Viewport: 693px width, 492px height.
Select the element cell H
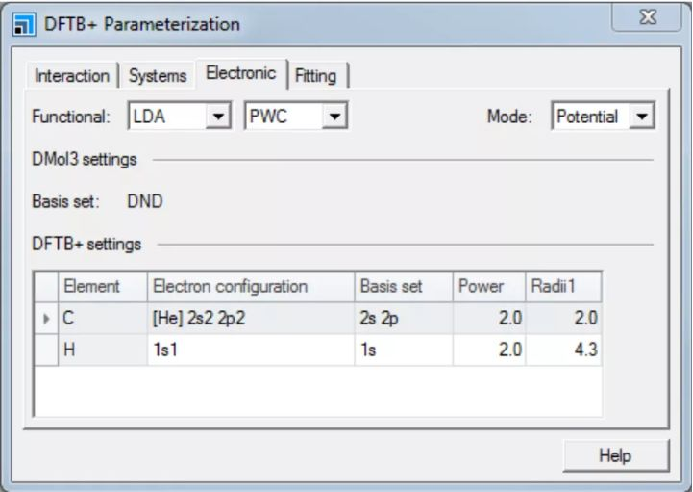point(103,350)
